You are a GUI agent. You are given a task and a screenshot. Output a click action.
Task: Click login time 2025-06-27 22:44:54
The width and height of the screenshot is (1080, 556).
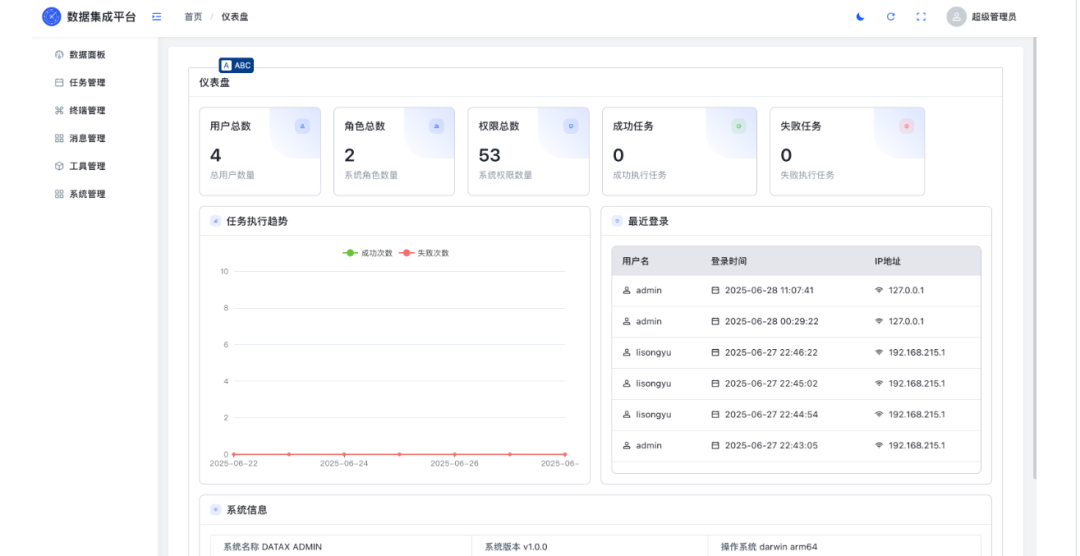coord(771,414)
